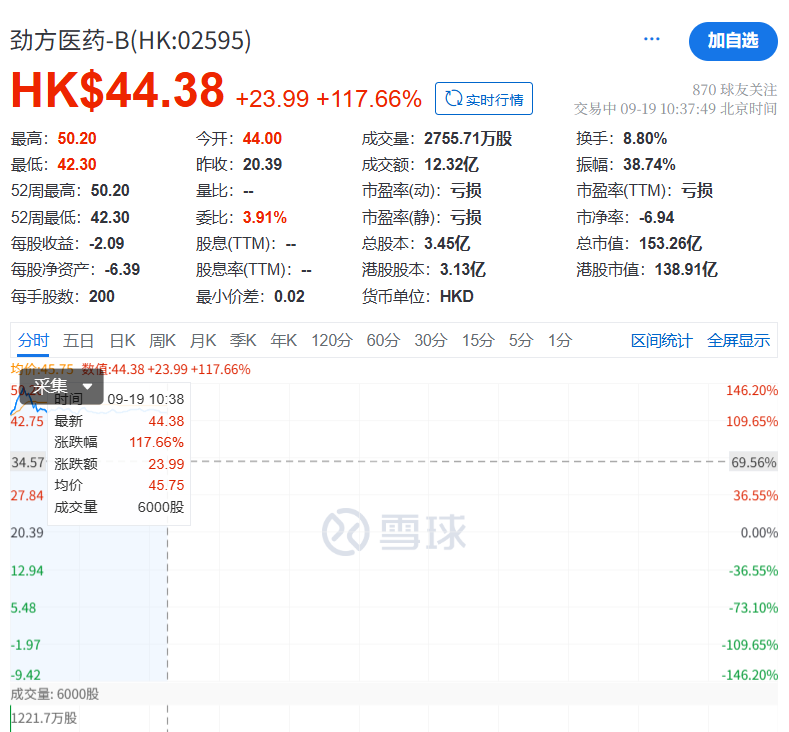Click the tooltip time 09-19 10:38

146,399
